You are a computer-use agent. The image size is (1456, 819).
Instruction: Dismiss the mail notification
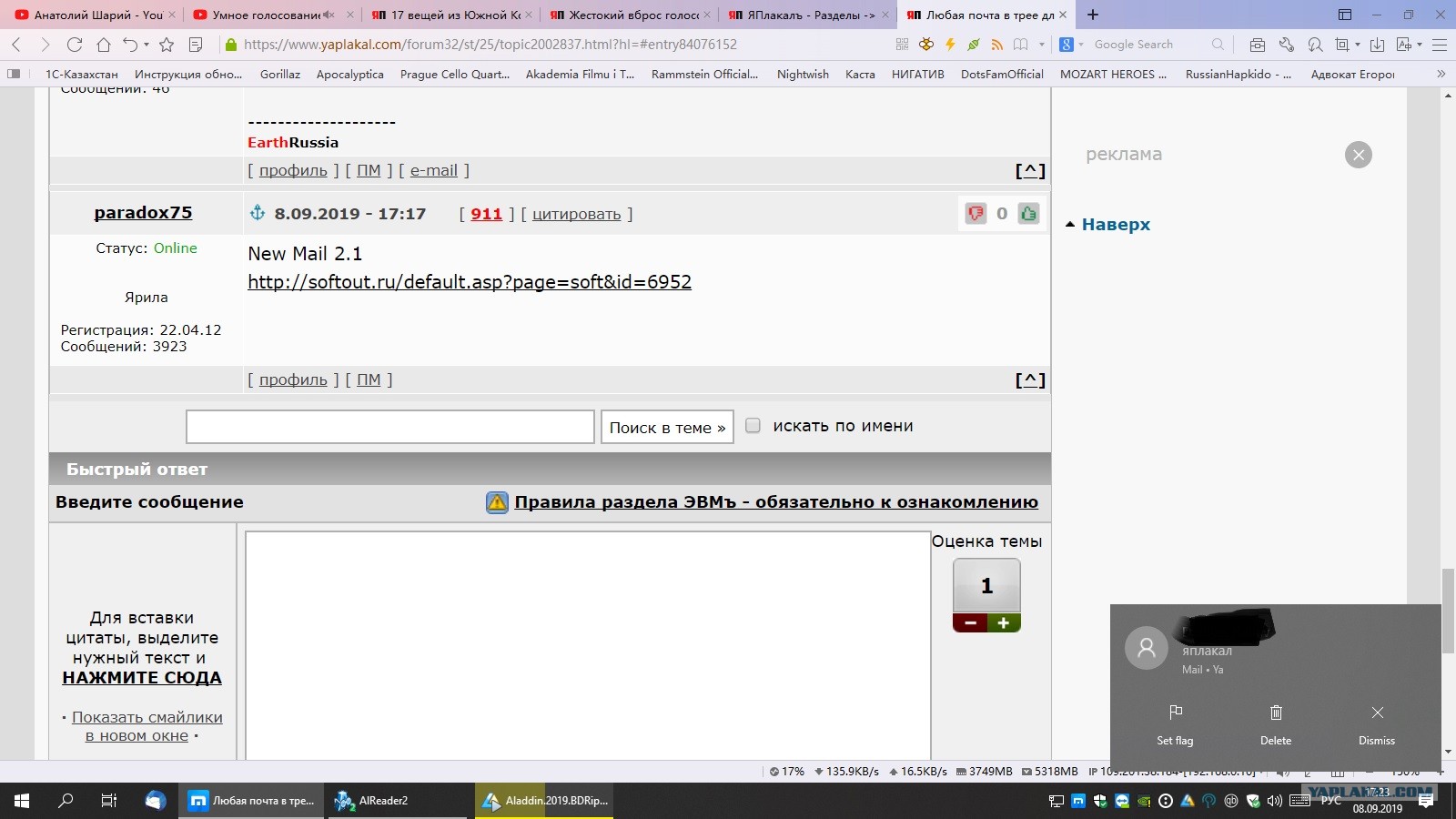pos(1377,713)
